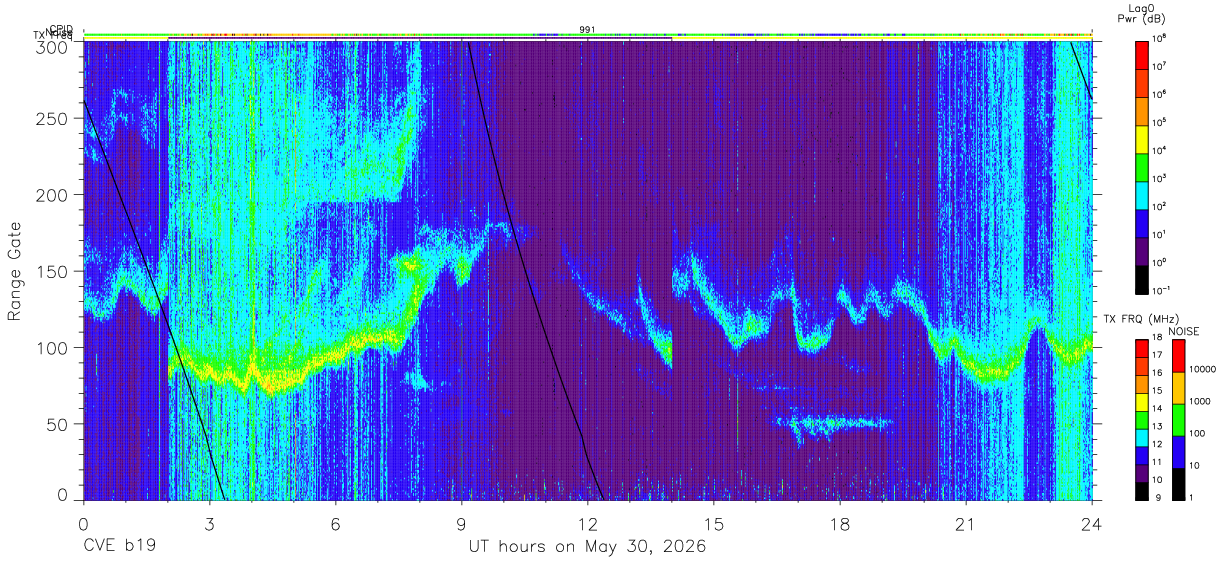This screenshot has height=567, width=1228.
Task: Click the '100' tick on the Range Gate axis
Action: click(50, 348)
